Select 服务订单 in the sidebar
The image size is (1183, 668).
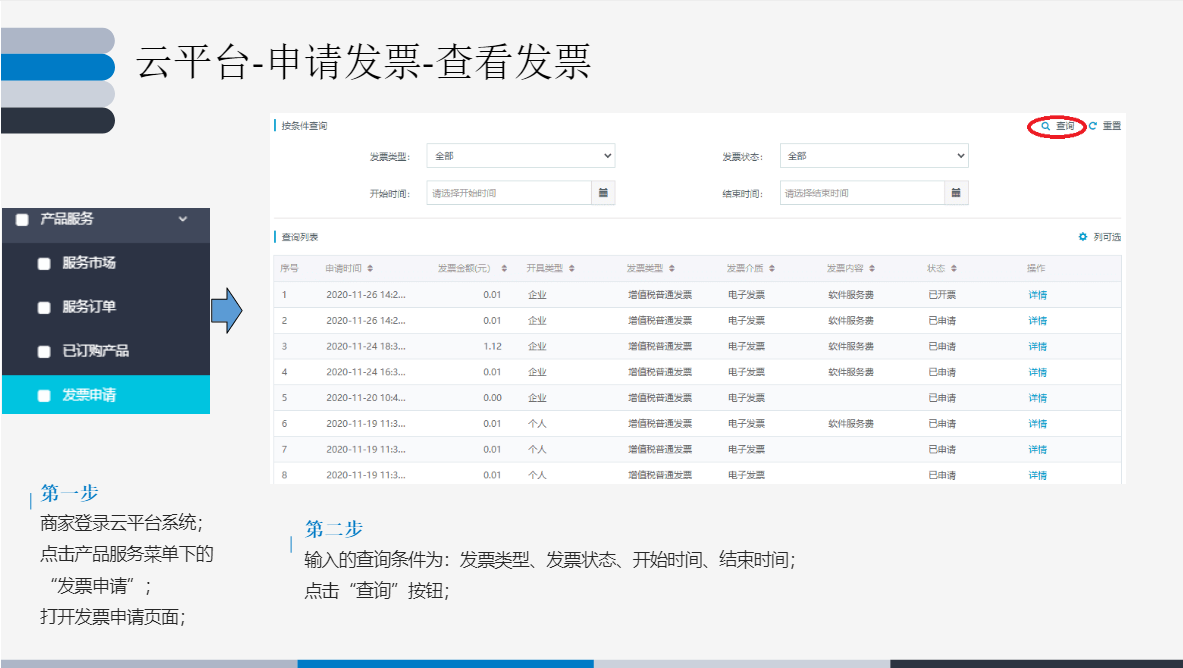click(106, 307)
